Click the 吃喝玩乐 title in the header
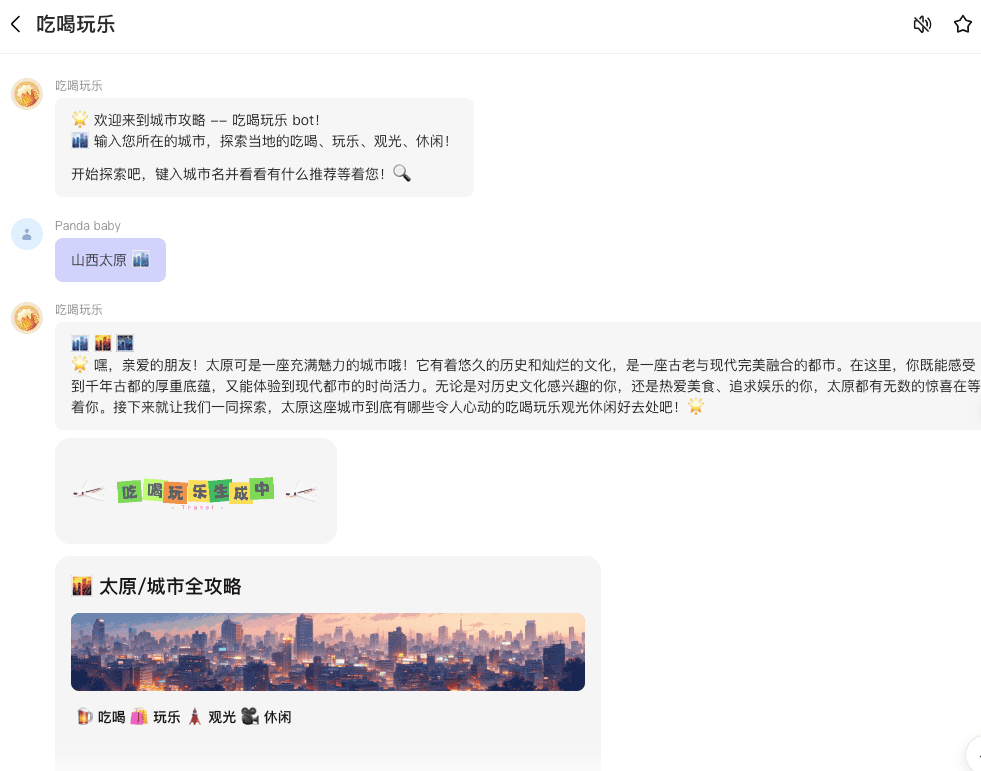981x771 pixels. 76,24
